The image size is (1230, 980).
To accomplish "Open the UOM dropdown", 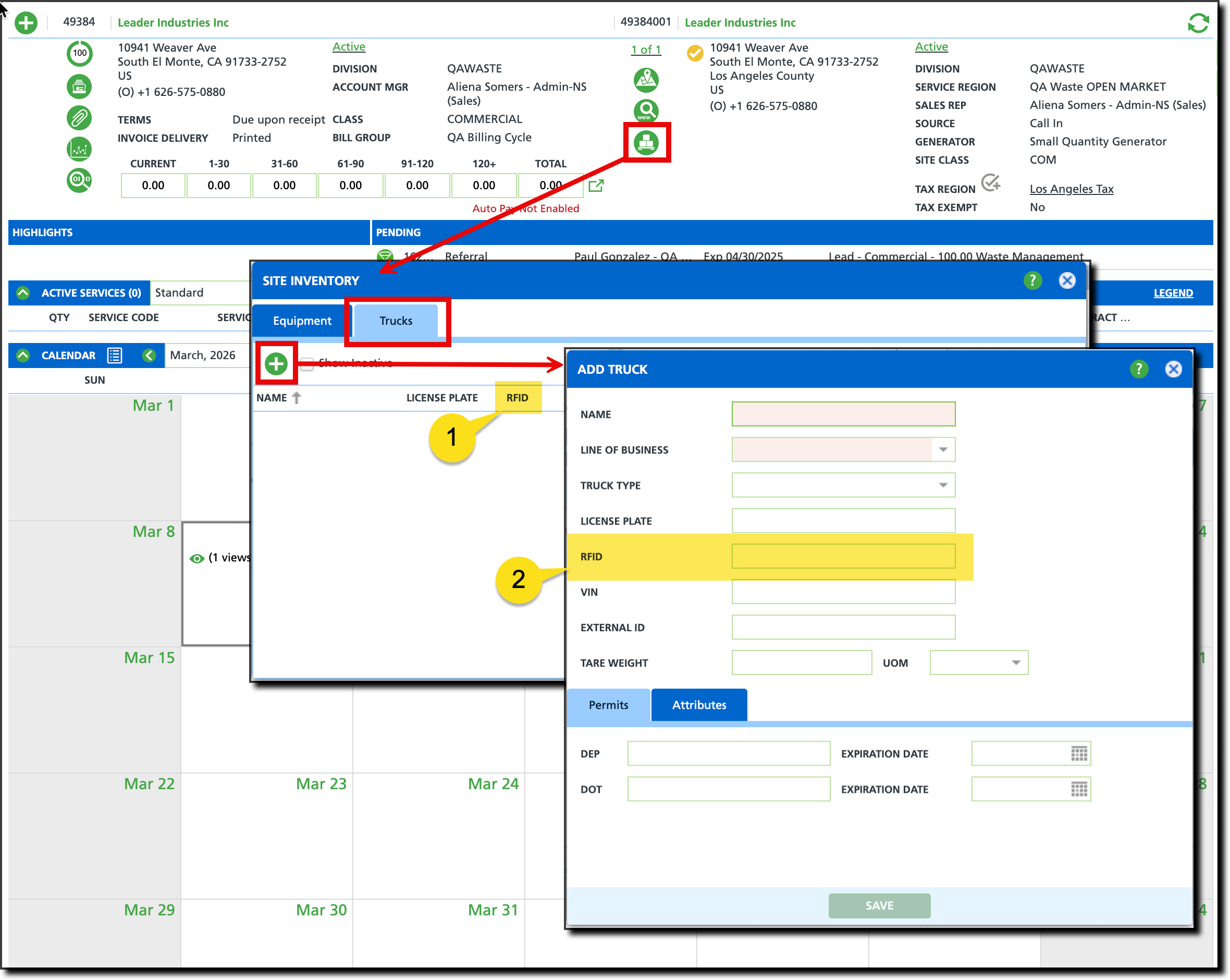I will coord(1015,663).
